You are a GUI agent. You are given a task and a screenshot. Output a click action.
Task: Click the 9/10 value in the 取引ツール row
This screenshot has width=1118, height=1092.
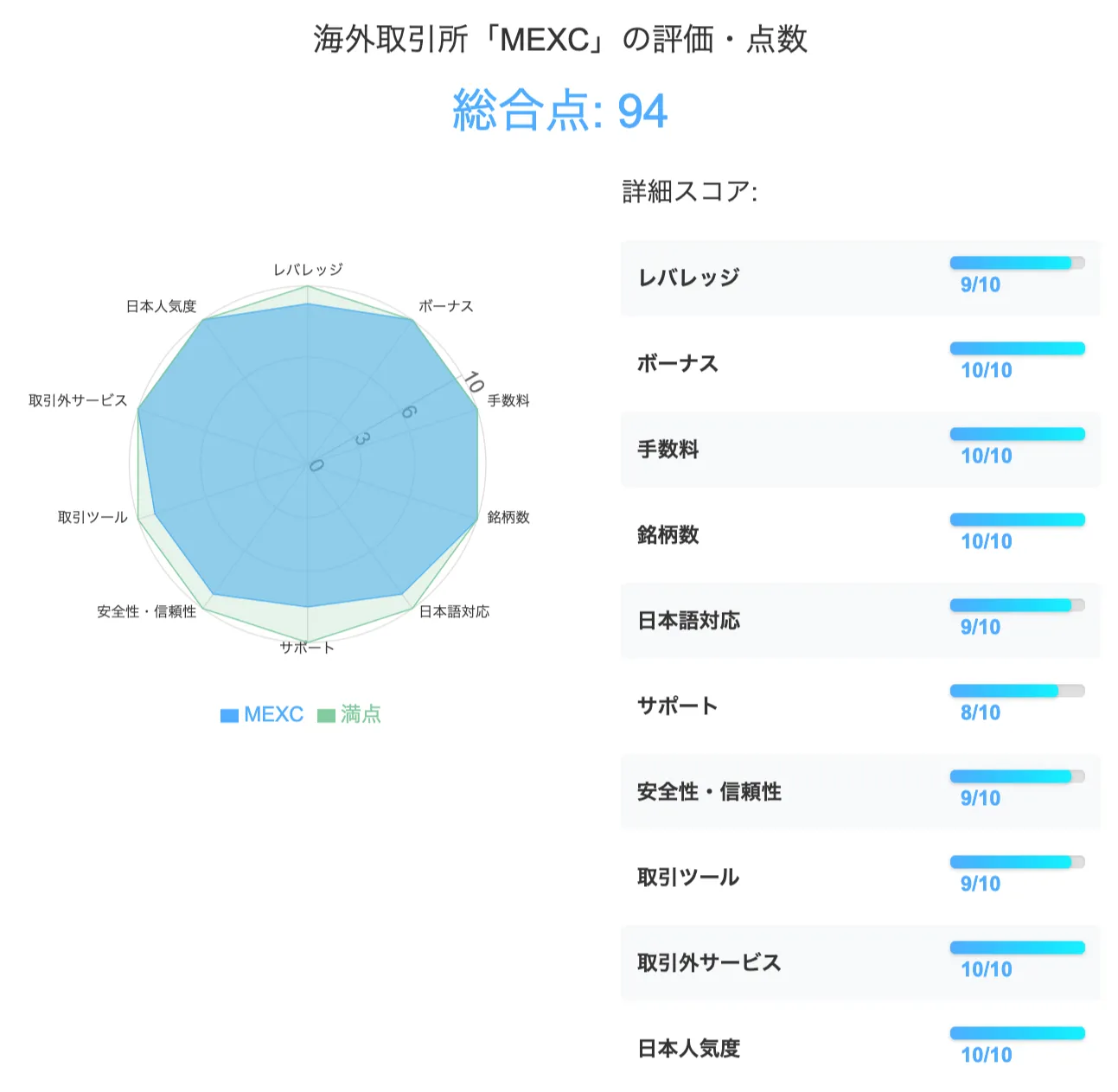980,884
